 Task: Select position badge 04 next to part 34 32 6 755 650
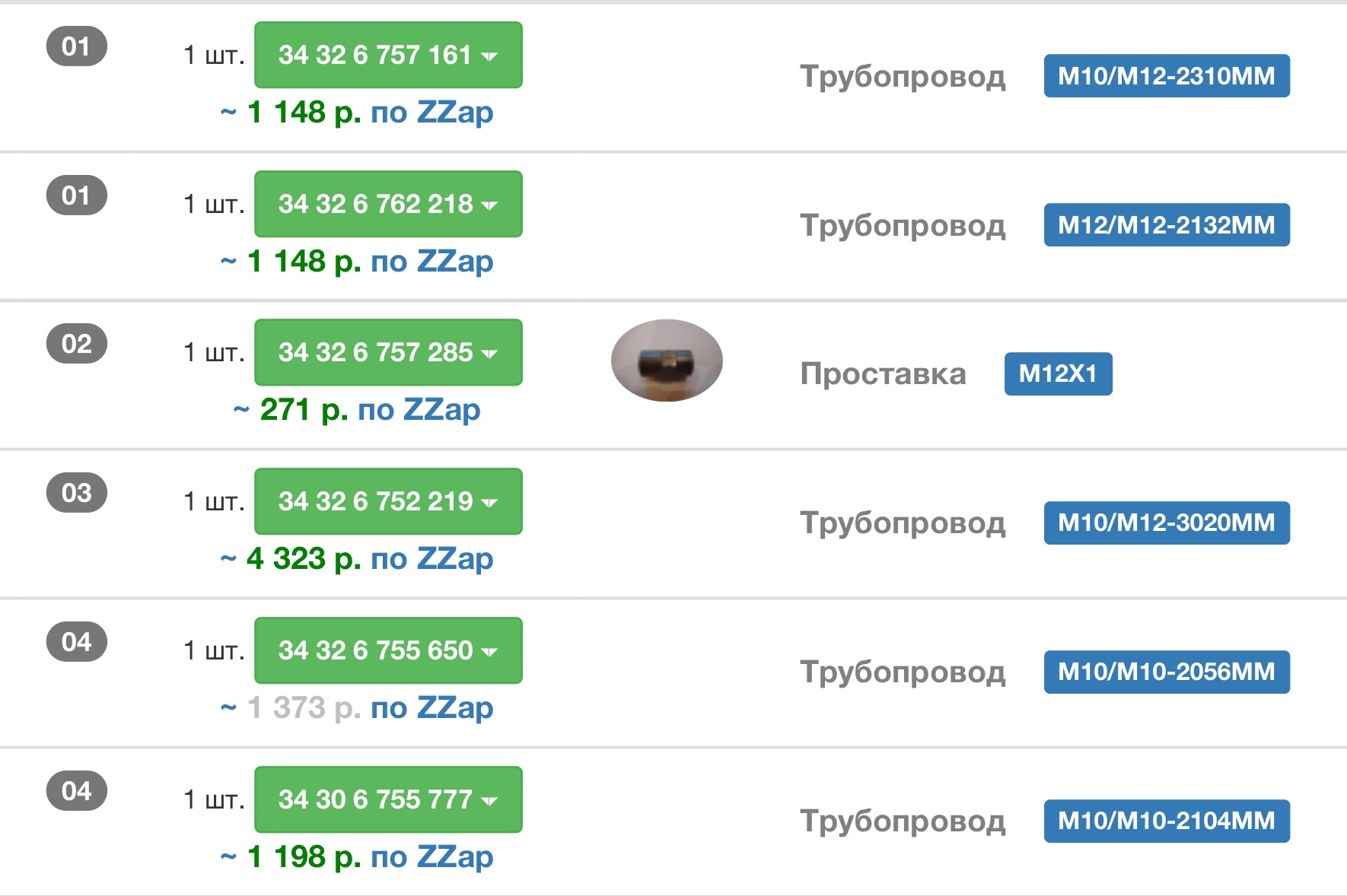[77, 642]
